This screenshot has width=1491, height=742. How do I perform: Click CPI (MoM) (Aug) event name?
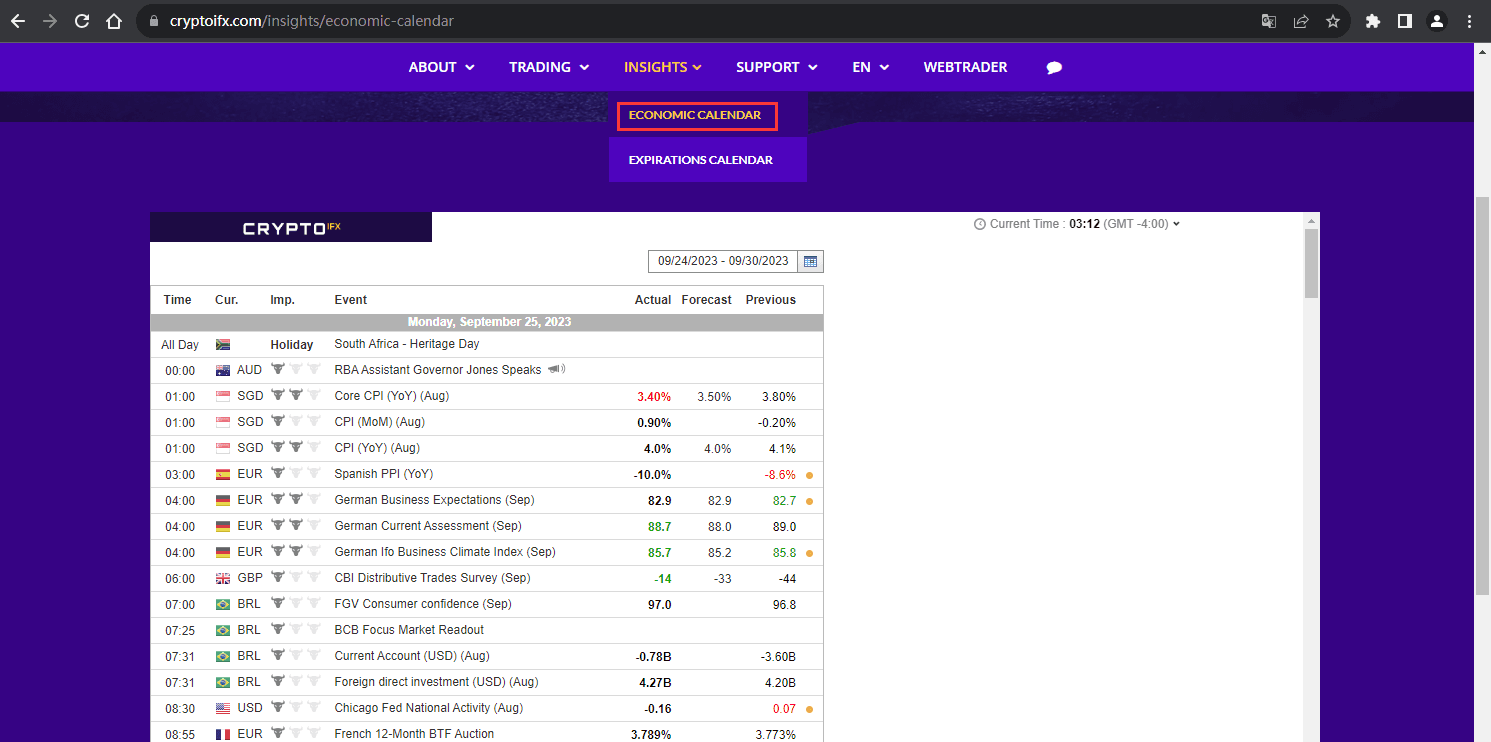click(x=380, y=422)
